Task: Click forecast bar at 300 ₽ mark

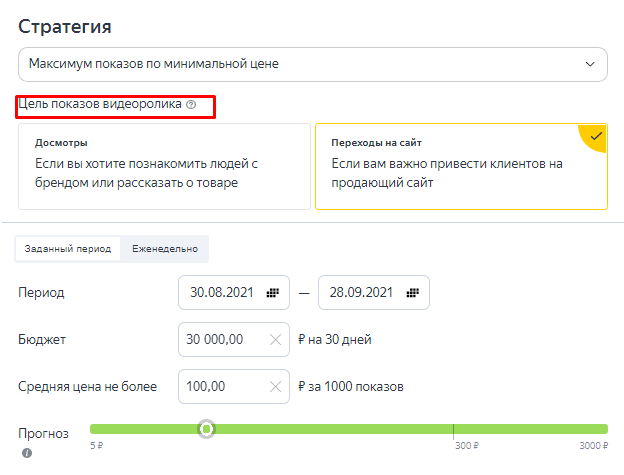Action: pyautogui.click(x=453, y=429)
